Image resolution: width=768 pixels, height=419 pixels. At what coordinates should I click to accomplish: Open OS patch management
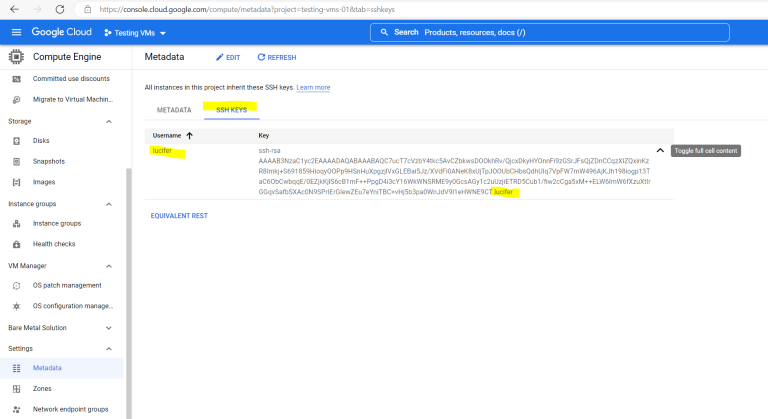67,285
